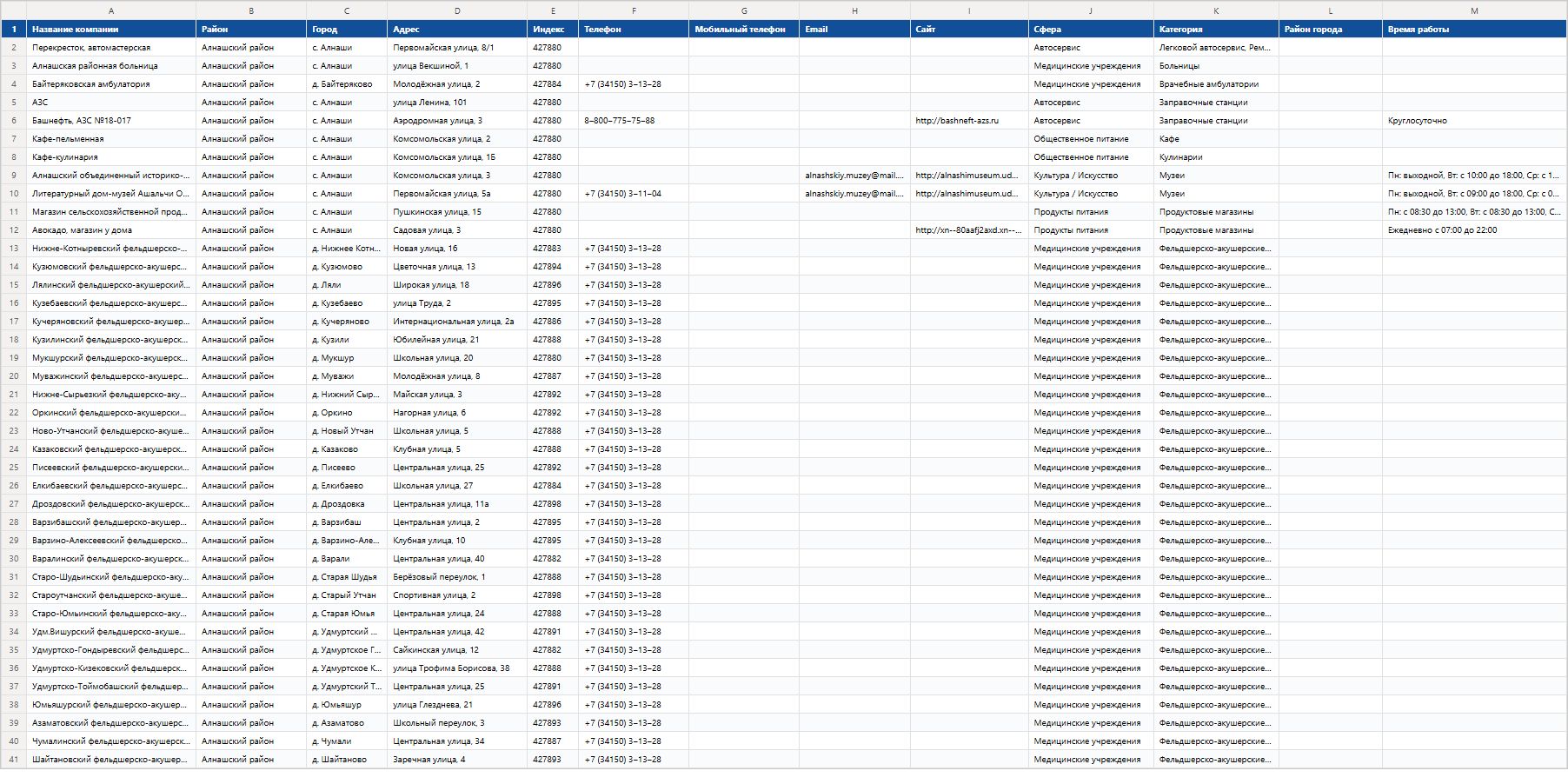Select email cell in row 10
Image resolution: width=1568 pixels, height=784 pixels.
[854, 194]
